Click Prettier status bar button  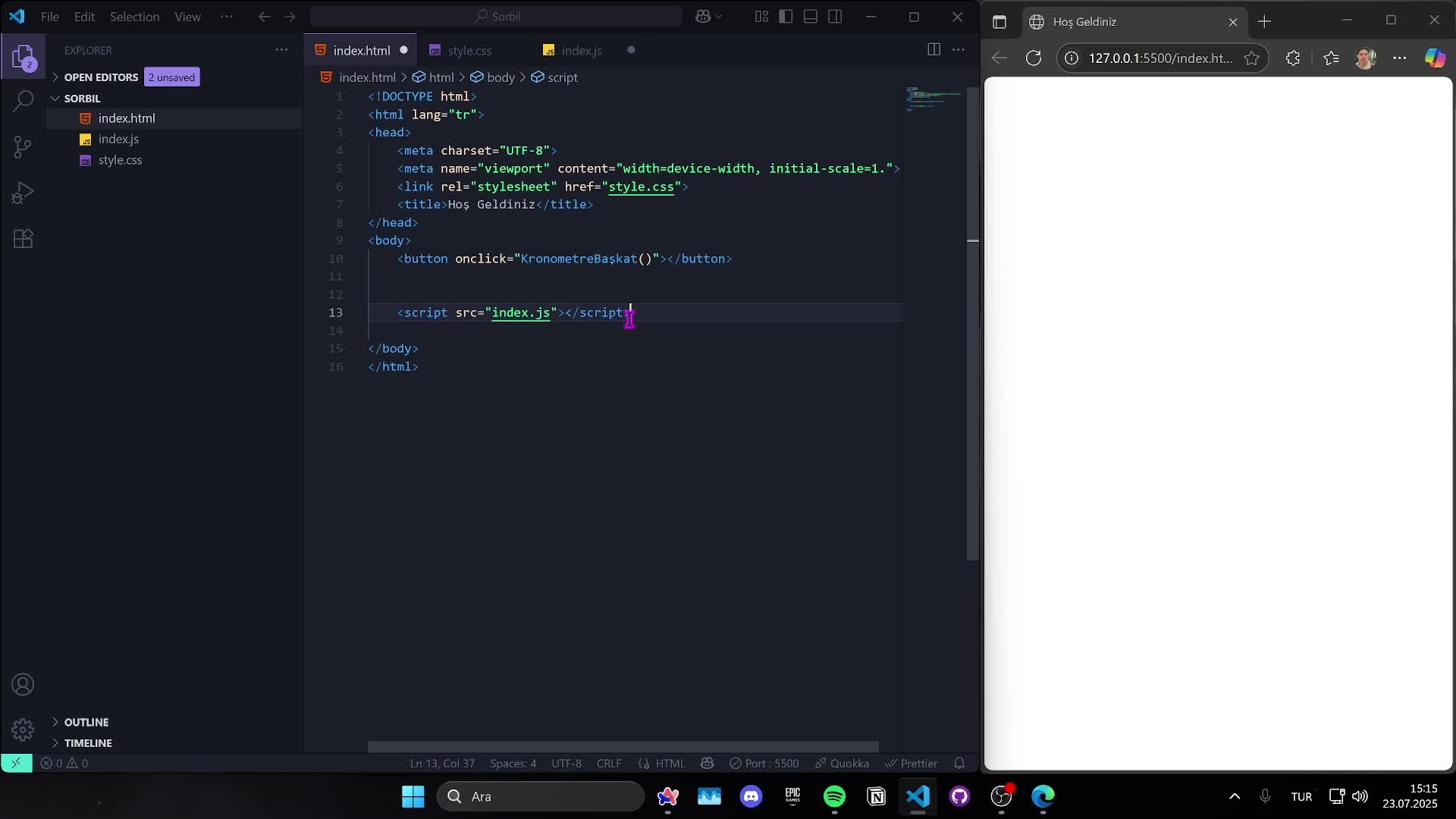(x=912, y=763)
